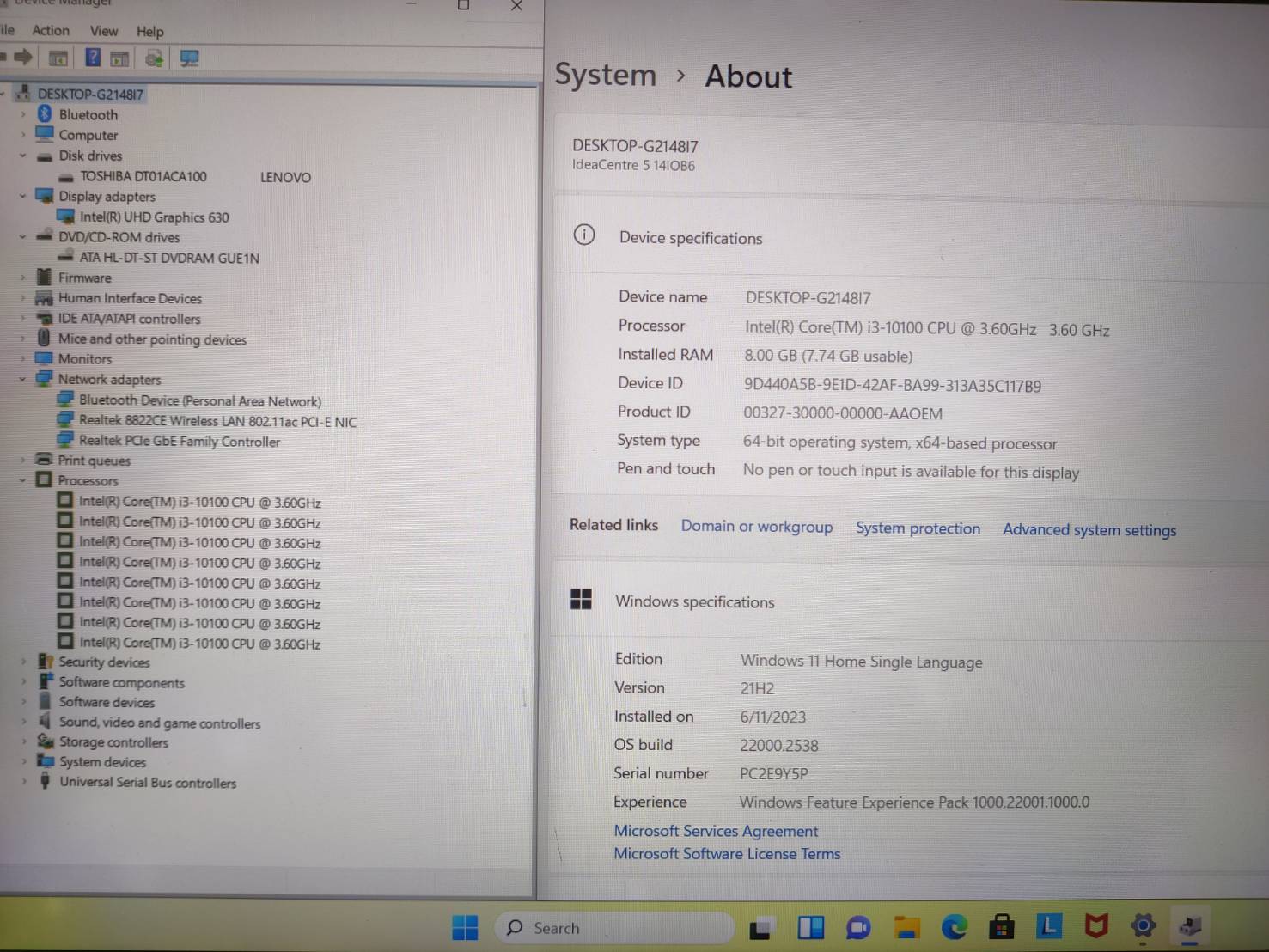Click the Scan for hardware changes monitor icon
The image size is (1269, 952).
[x=189, y=58]
